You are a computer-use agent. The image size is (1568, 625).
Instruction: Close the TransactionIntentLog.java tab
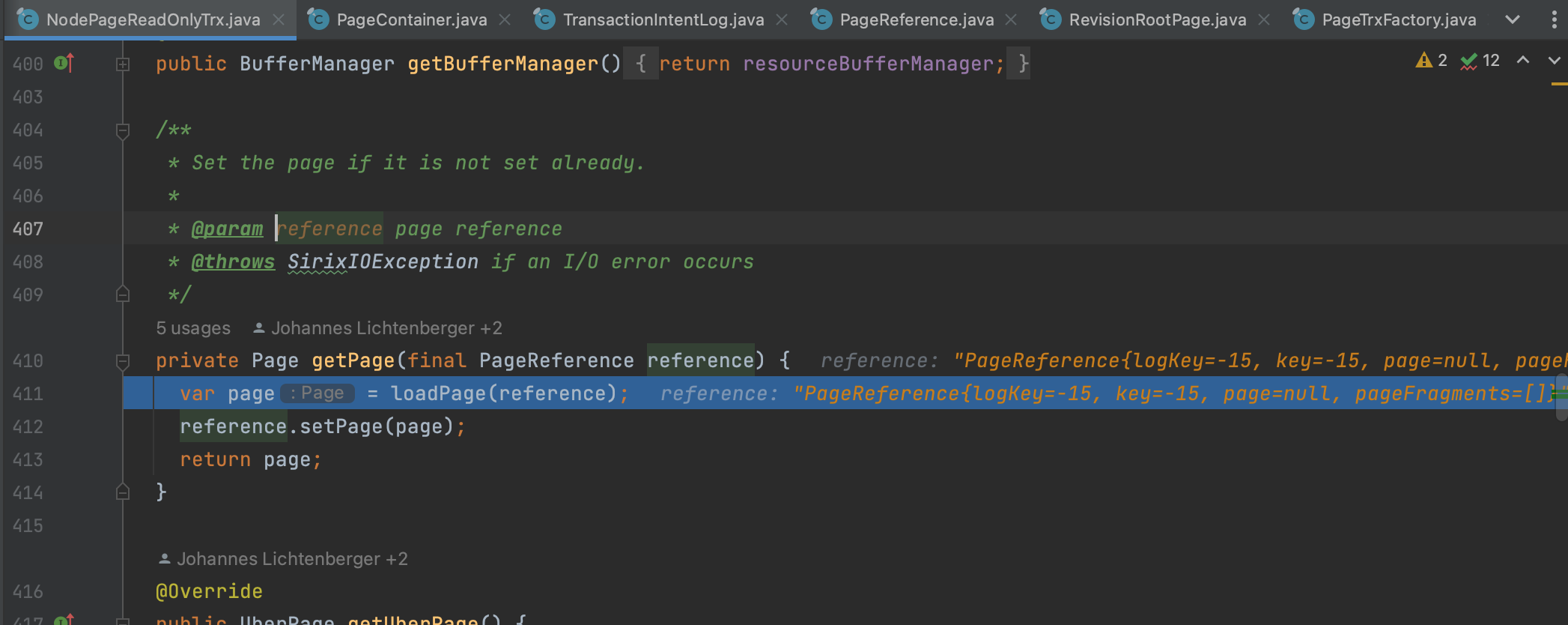783,19
